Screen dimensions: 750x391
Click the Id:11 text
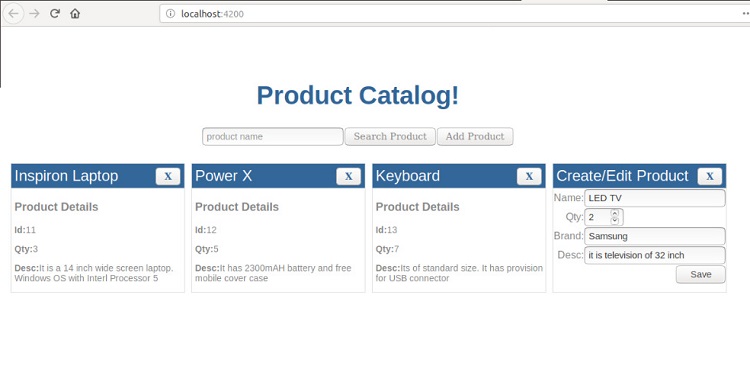click(25, 230)
